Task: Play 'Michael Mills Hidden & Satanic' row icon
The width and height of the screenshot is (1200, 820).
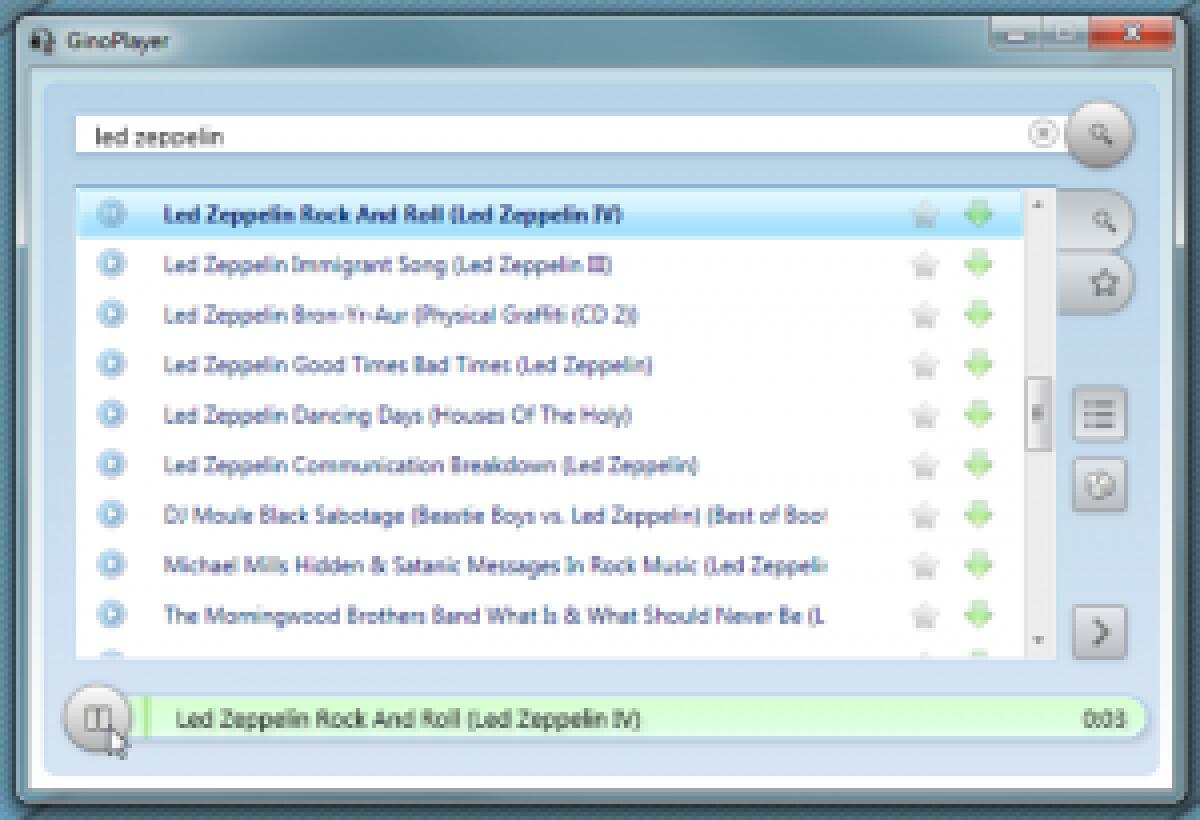Action: coord(111,564)
